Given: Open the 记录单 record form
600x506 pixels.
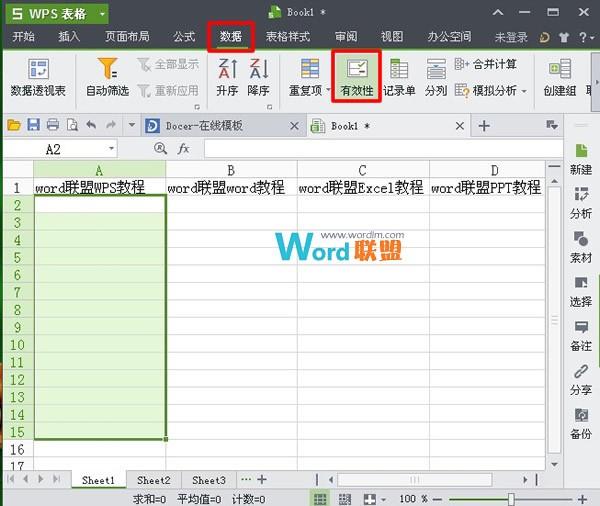Looking at the screenshot, I should point(399,77).
